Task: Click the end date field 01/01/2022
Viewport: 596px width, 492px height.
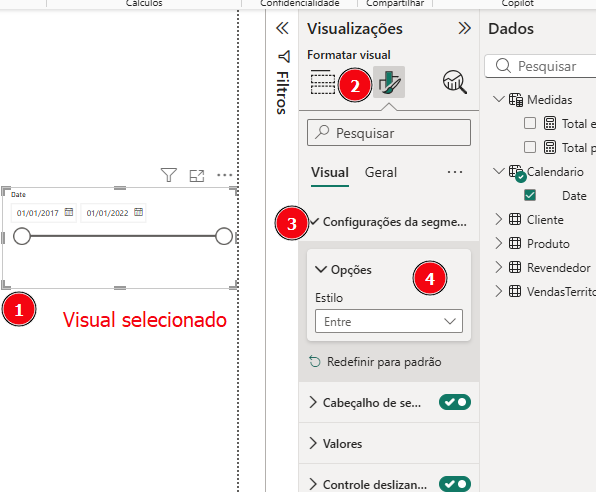Action: pyautogui.click(x=113, y=213)
